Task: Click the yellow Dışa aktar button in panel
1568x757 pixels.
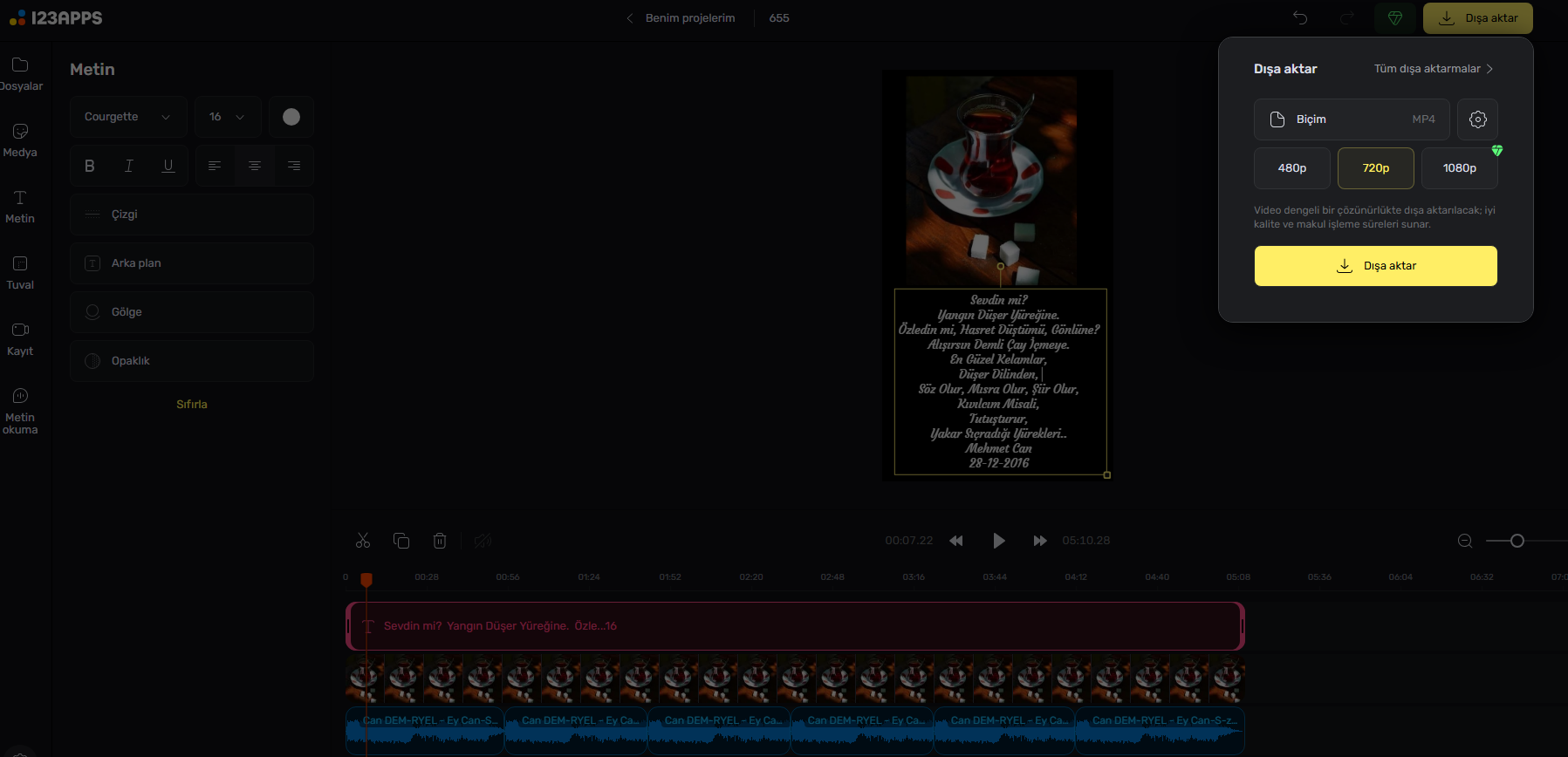Action: 1375,266
